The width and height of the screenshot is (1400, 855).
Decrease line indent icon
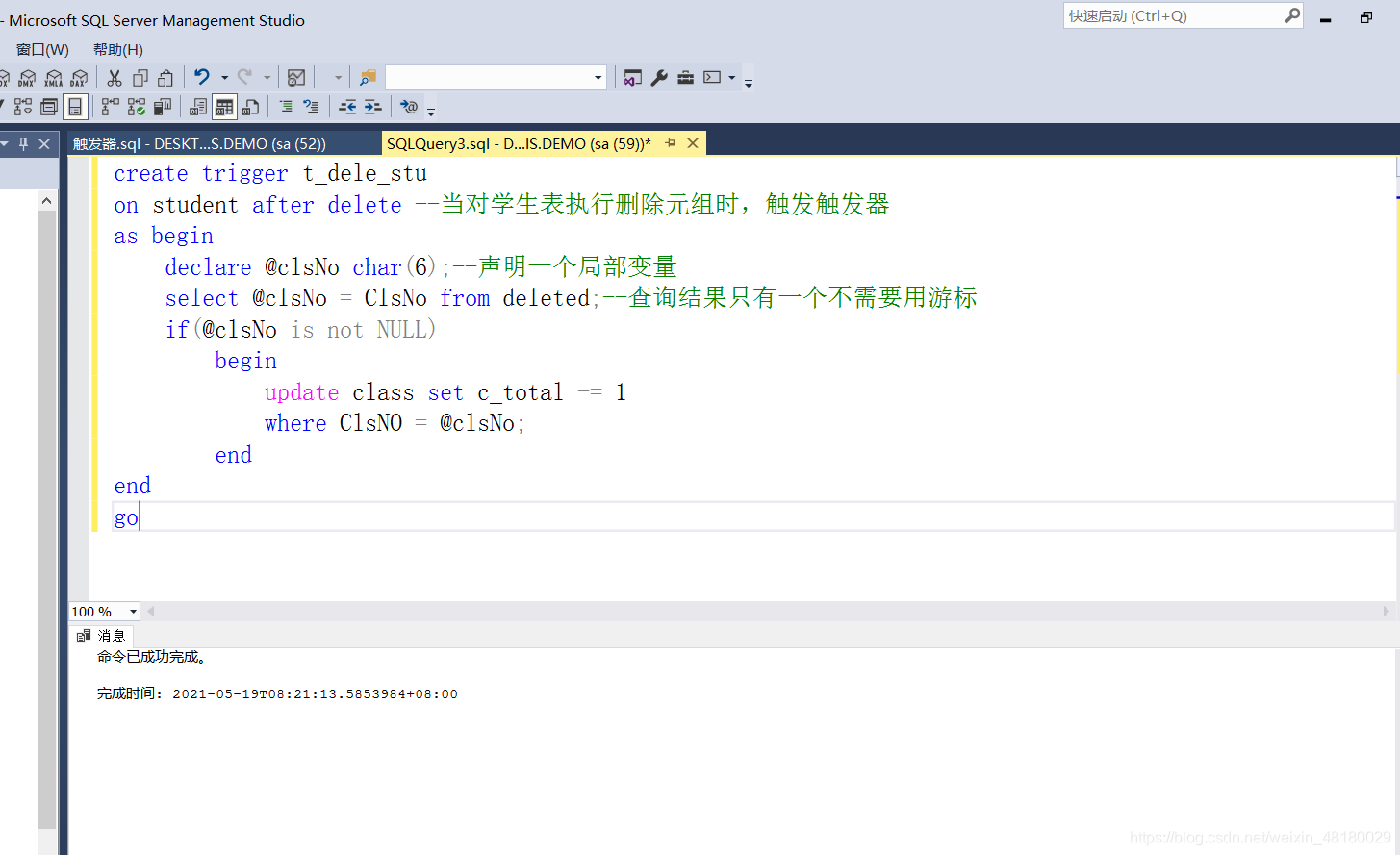coord(347,107)
